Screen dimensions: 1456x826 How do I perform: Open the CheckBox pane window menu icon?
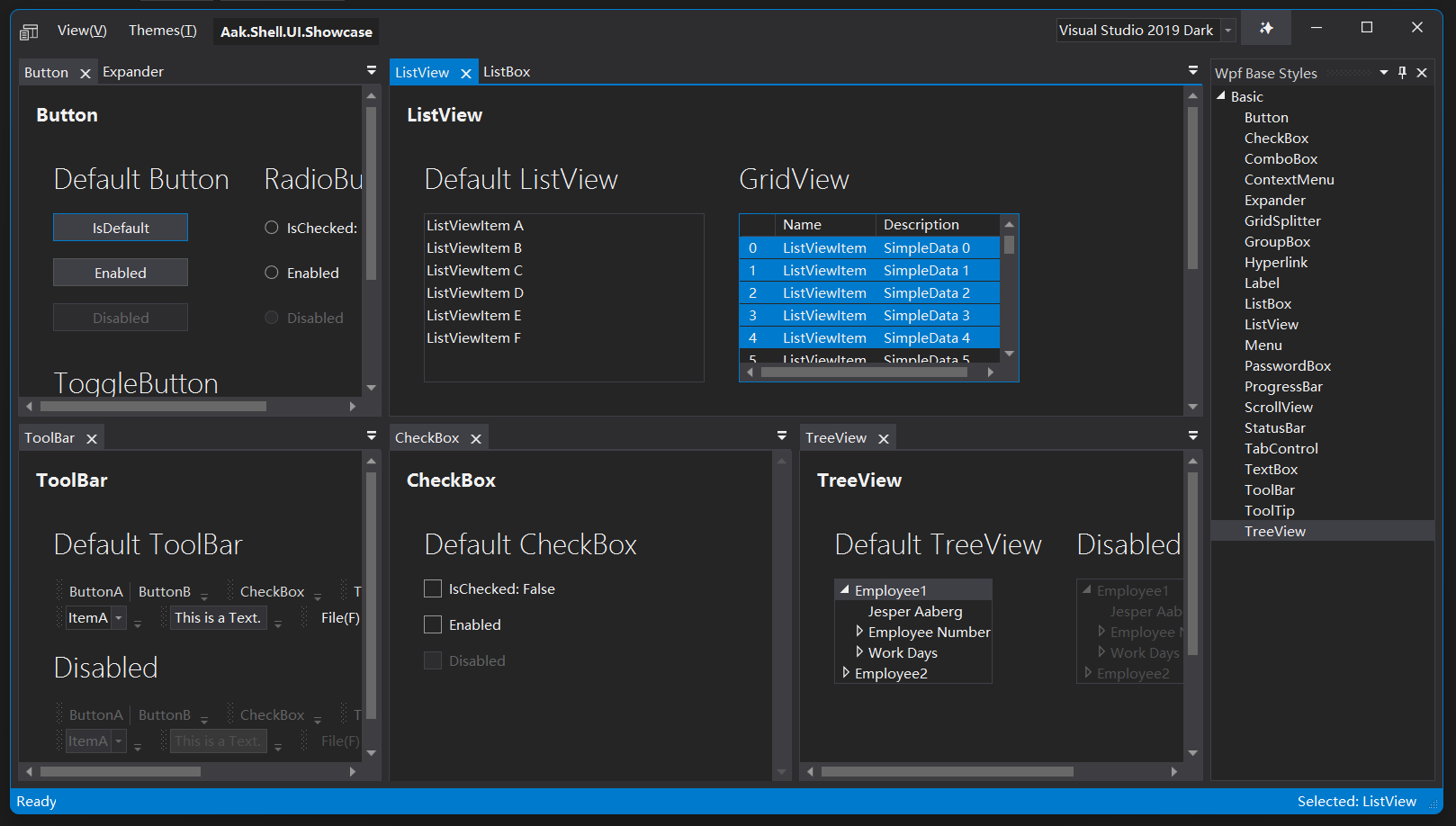click(780, 435)
